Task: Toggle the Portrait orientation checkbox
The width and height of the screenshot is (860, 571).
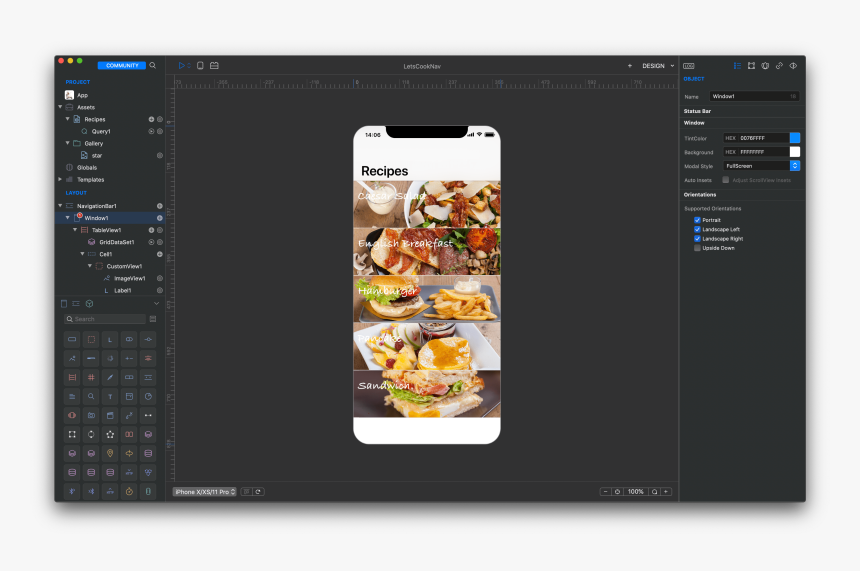Action: tap(697, 220)
